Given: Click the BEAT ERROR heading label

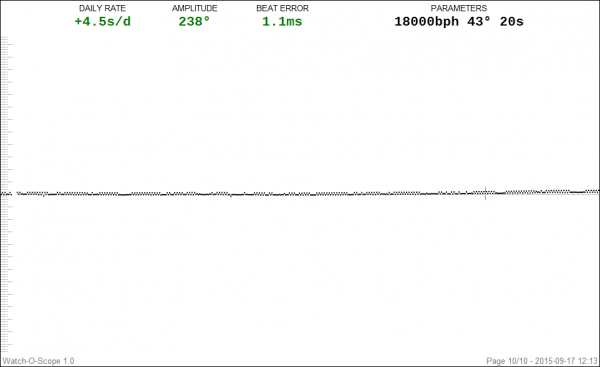Looking at the screenshot, I should 282,8.
